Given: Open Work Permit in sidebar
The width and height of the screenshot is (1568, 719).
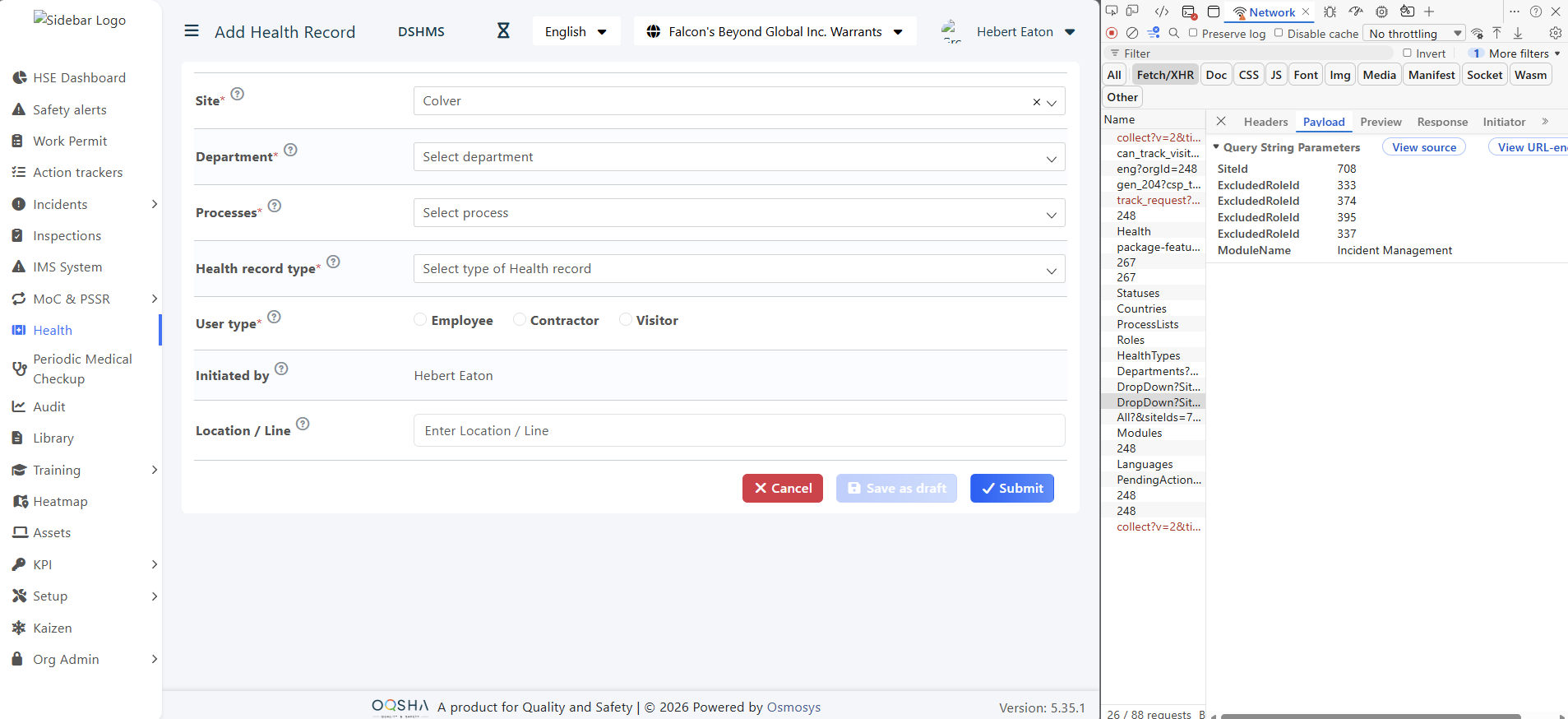Looking at the screenshot, I should click(70, 141).
